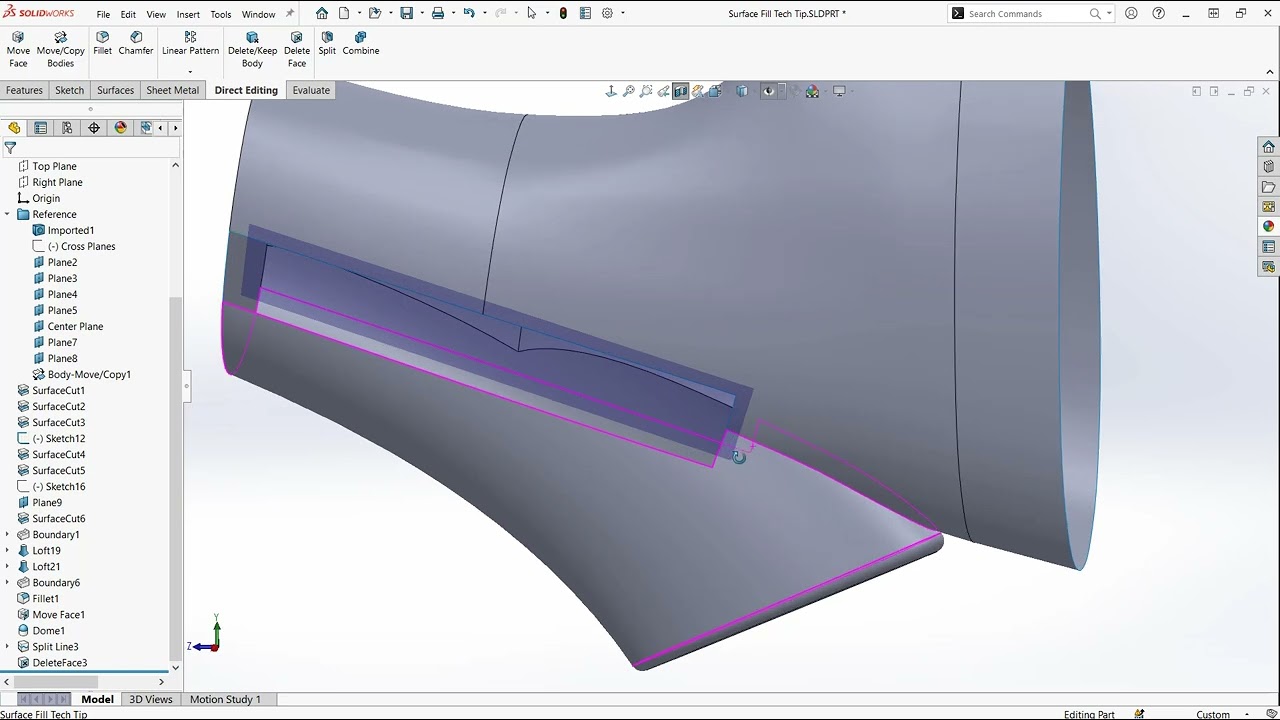Open the Insert menu
The width and height of the screenshot is (1280, 720).
pyautogui.click(x=188, y=14)
